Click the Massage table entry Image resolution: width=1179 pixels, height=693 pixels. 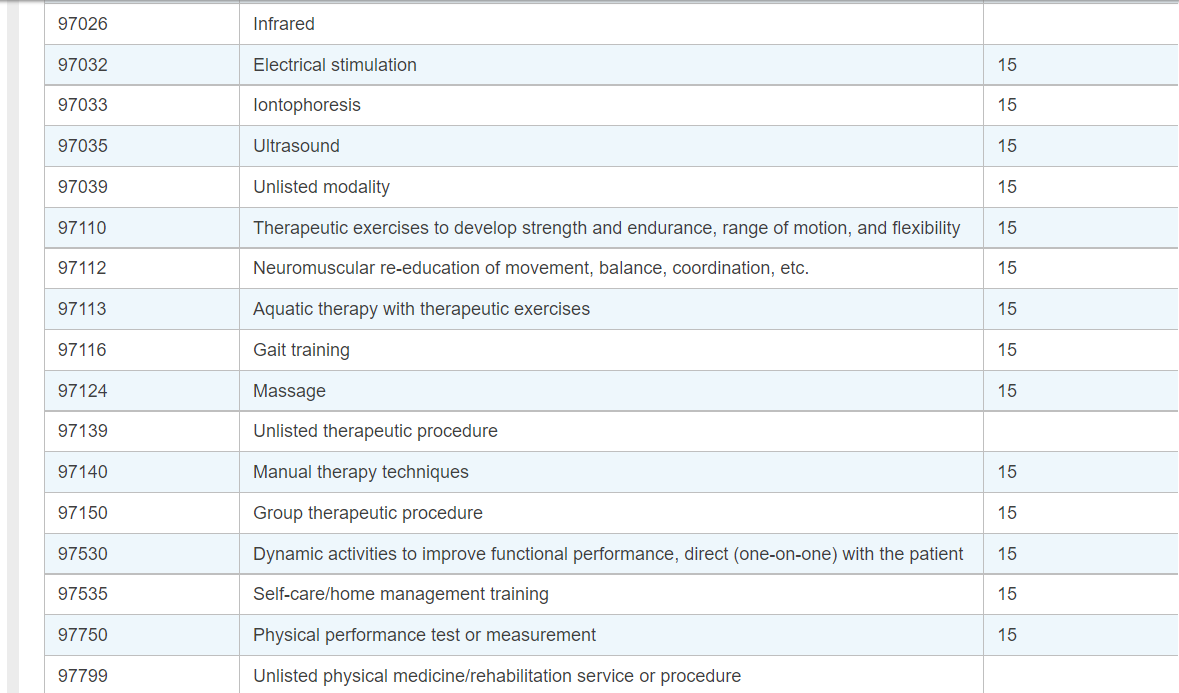[x=289, y=391]
